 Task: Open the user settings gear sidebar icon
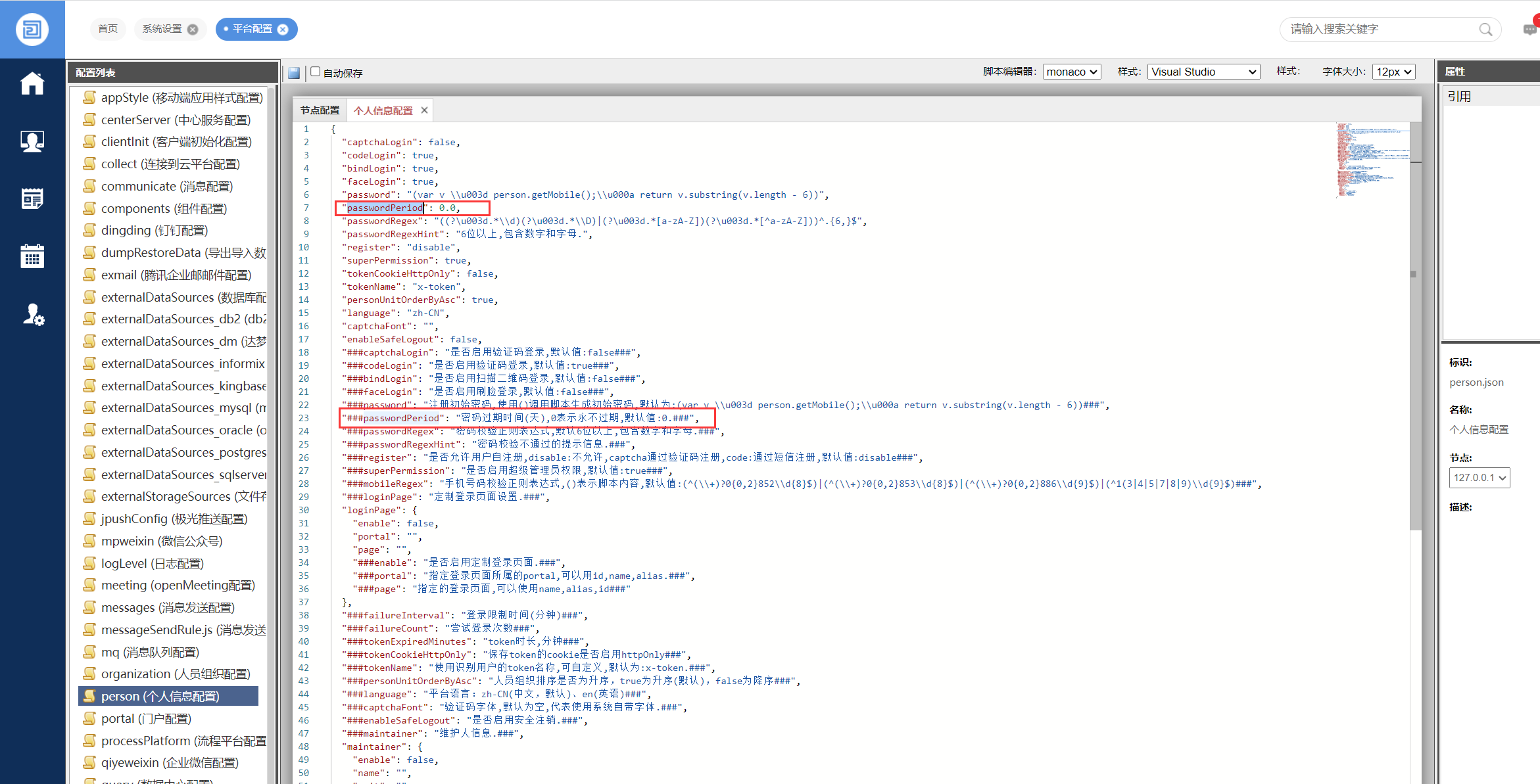(x=33, y=315)
